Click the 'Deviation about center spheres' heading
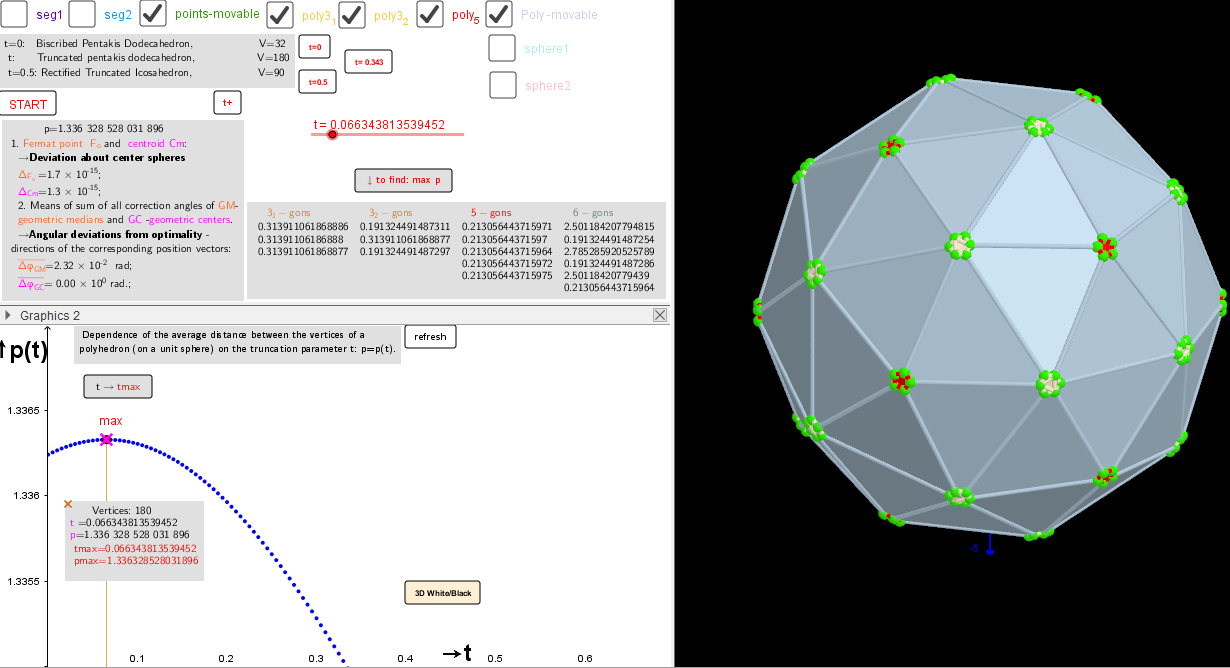The height and width of the screenshot is (668, 1230). pyautogui.click(x=107, y=158)
